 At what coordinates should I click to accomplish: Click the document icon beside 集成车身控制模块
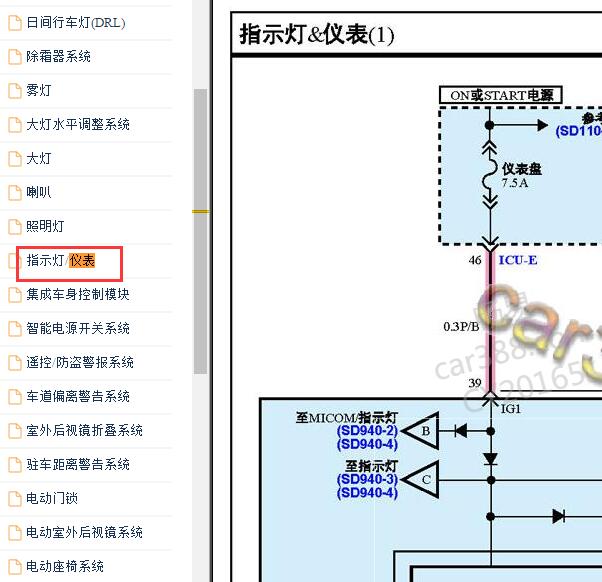pos(15,294)
